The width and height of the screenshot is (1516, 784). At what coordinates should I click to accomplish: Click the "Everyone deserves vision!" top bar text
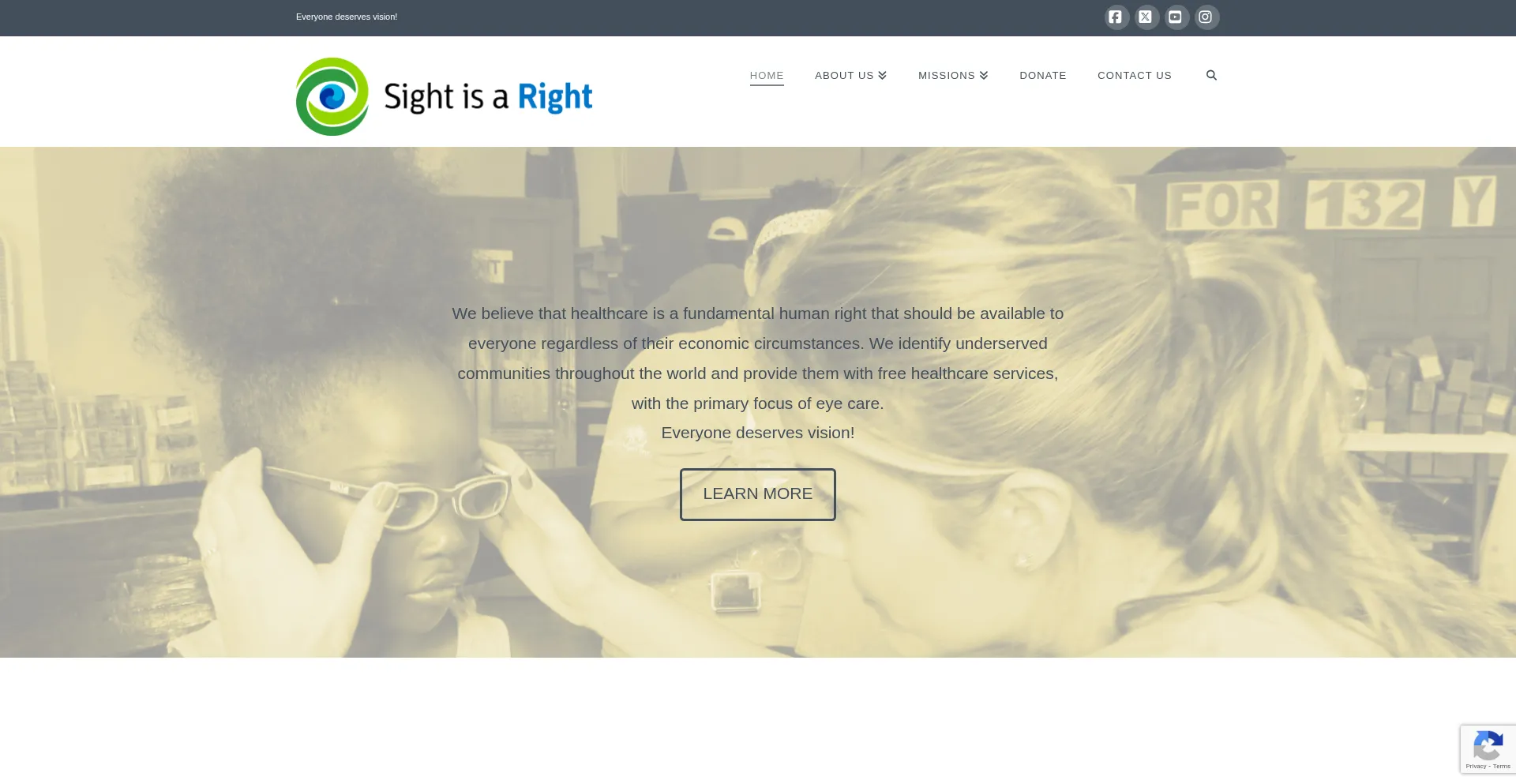[x=347, y=17]
